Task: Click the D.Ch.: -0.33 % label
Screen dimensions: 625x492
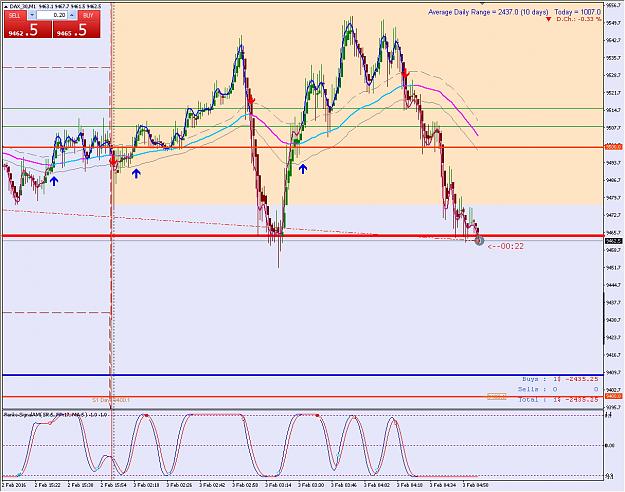Action: (x=579, y=19)
